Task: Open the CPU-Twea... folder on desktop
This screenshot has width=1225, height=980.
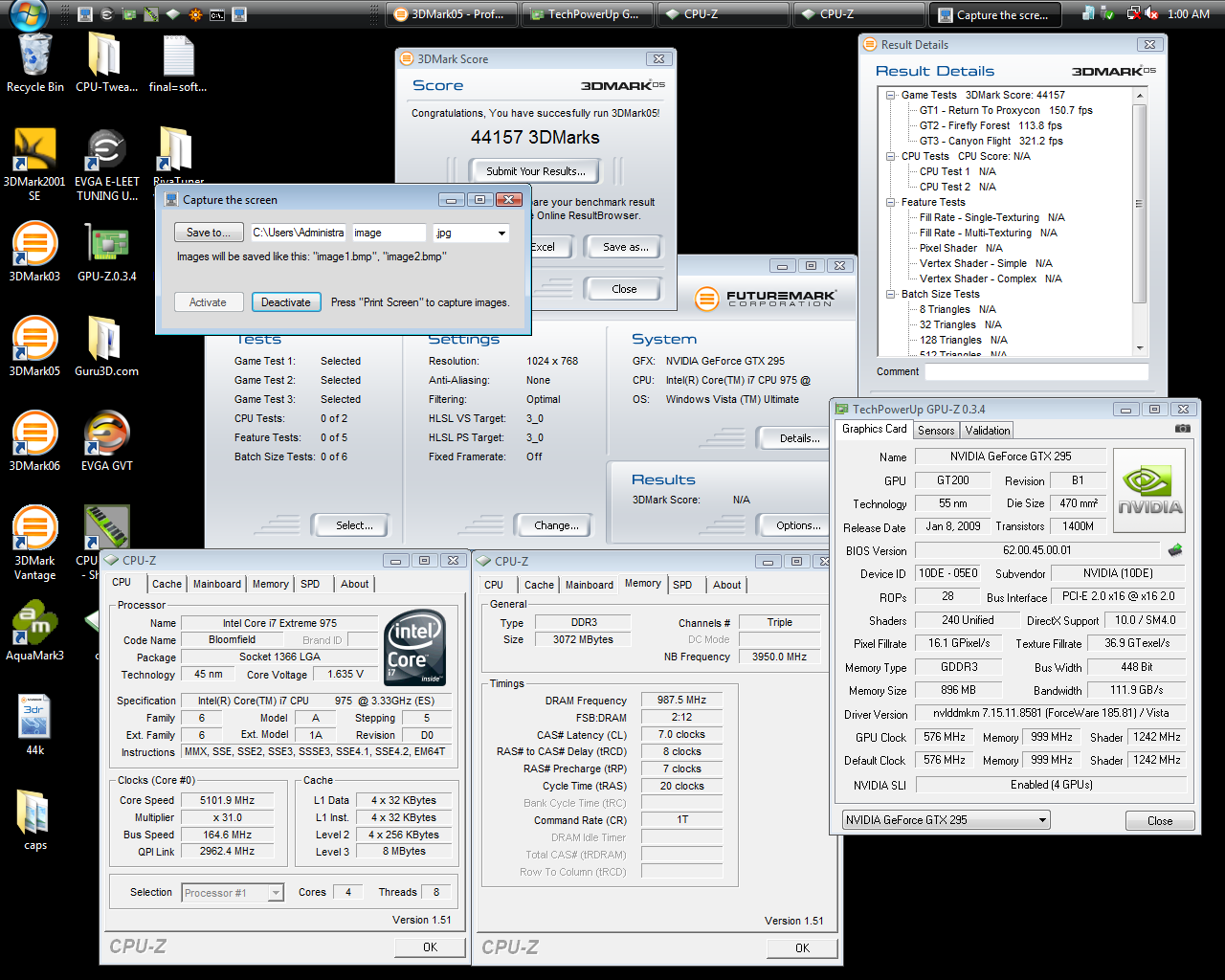Action: pyautogui.click(x=106, y=63)
